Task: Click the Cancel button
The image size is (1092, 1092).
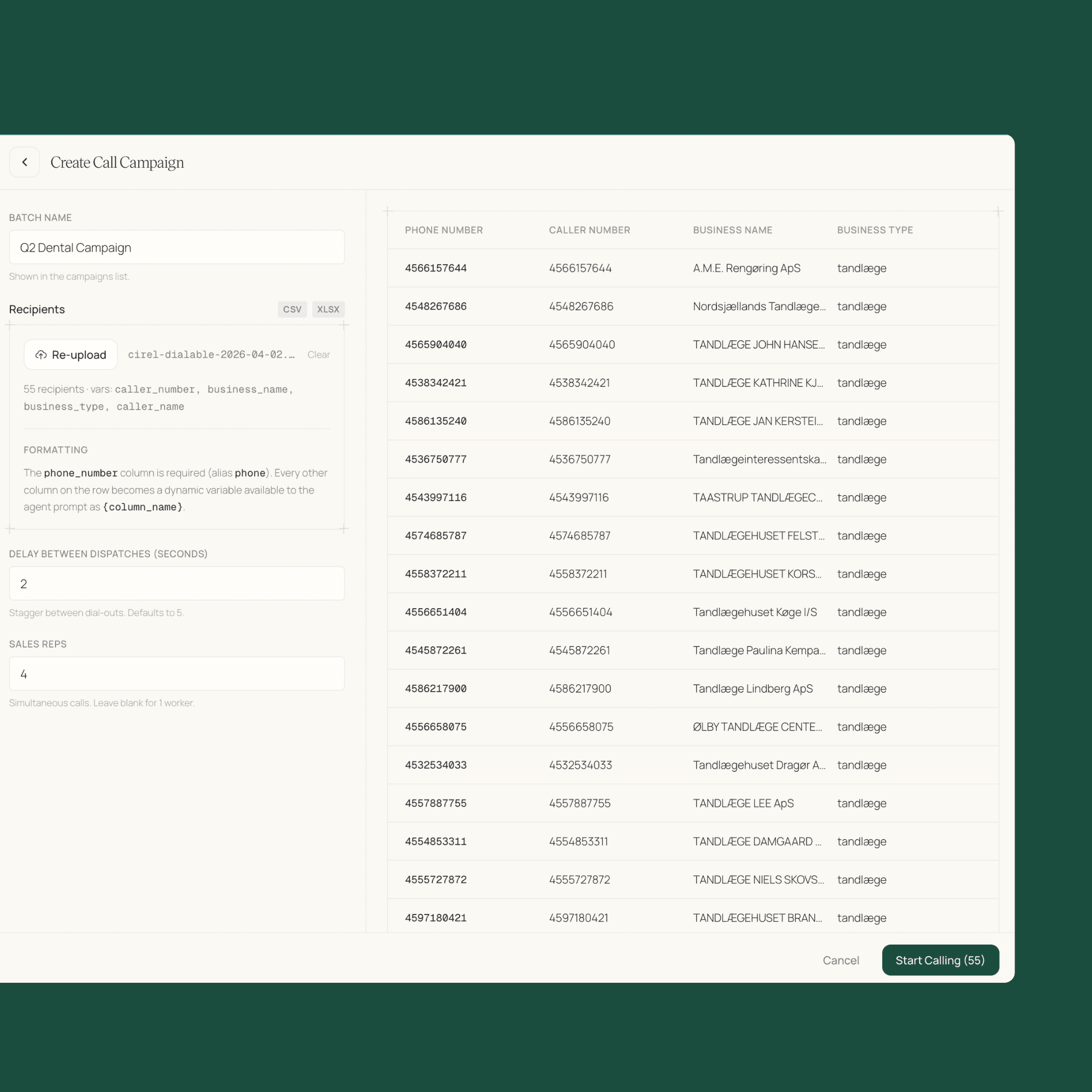Action: point(841,960)
